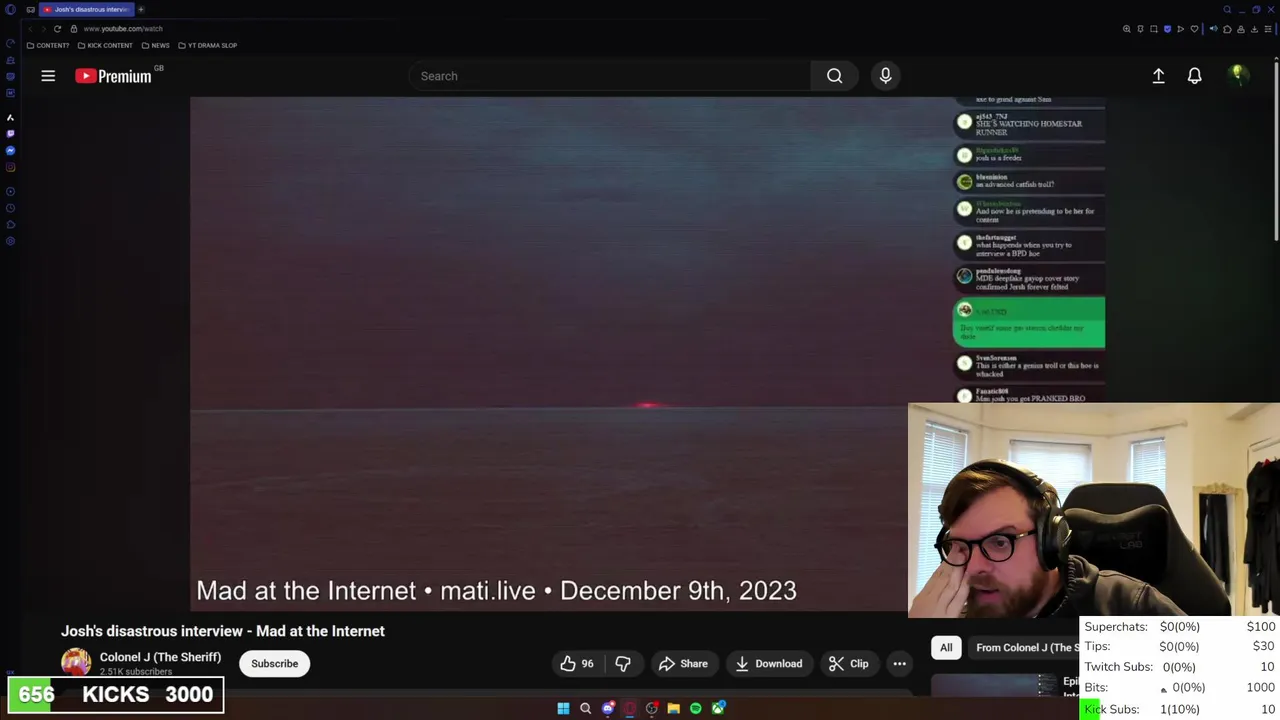The height and width of the screenshot is (720, 1280).
Task: Open the browser easy setup menu icon
Action: point(1268,29)
